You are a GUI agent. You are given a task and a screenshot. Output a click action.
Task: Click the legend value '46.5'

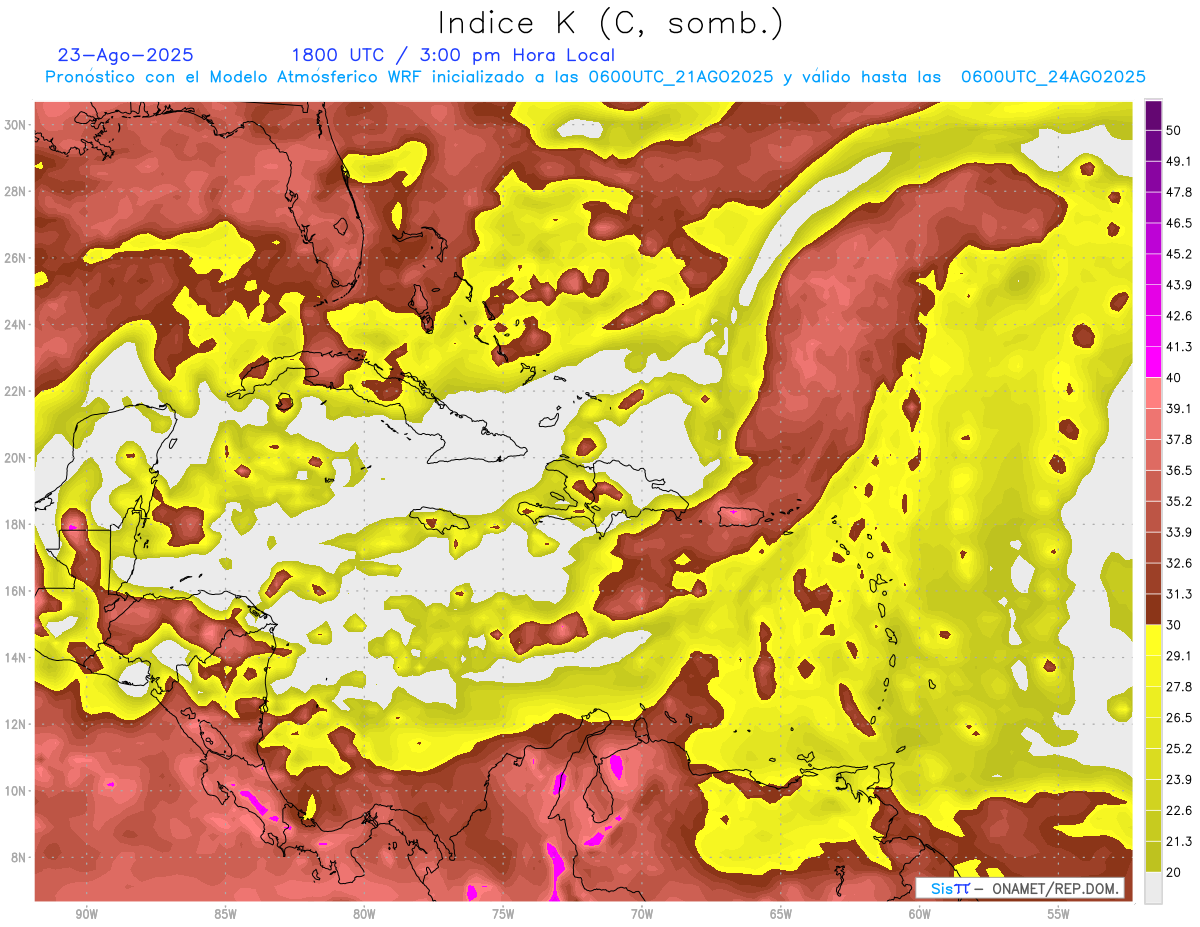pyautogui.click(x=1179, y=223)
